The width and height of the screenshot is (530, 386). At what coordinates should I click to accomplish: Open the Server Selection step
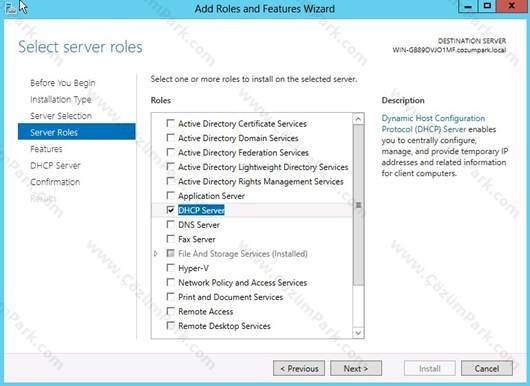[61, 116]
